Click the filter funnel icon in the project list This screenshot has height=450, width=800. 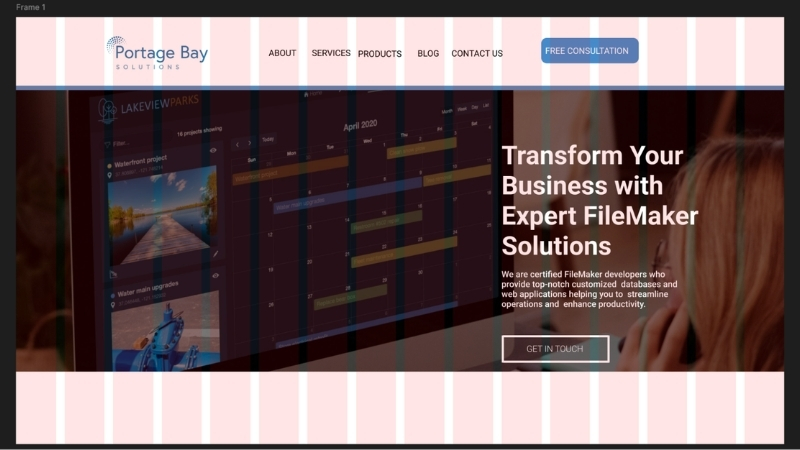click(x=108, y=143)
